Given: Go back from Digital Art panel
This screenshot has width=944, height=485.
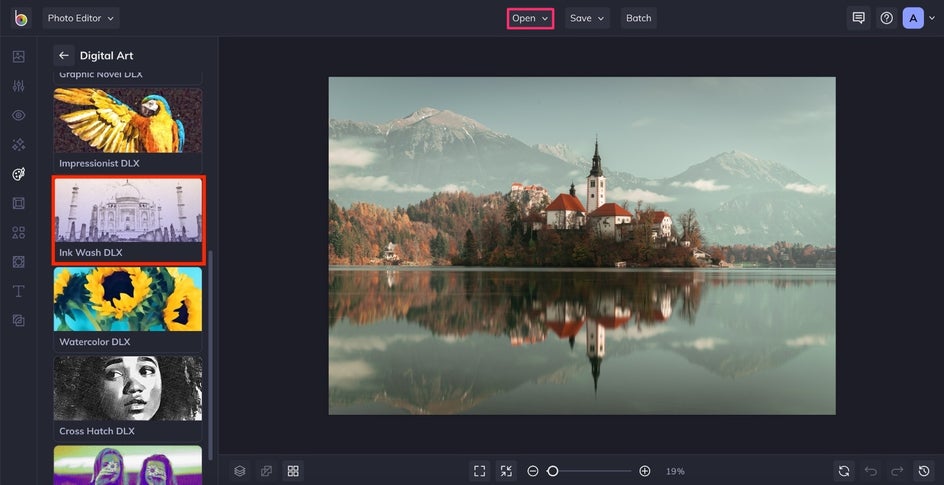Looking at the screenshot, I should [x=64, y=55].
